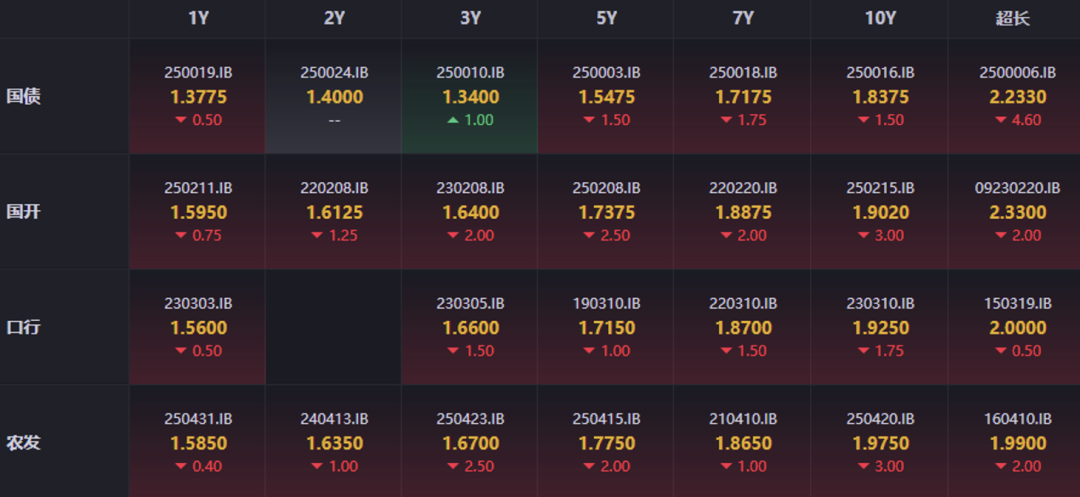Select the 国开 row label
The width and height of the screenshot is (1080, 497).
click(x=23, y=212)
